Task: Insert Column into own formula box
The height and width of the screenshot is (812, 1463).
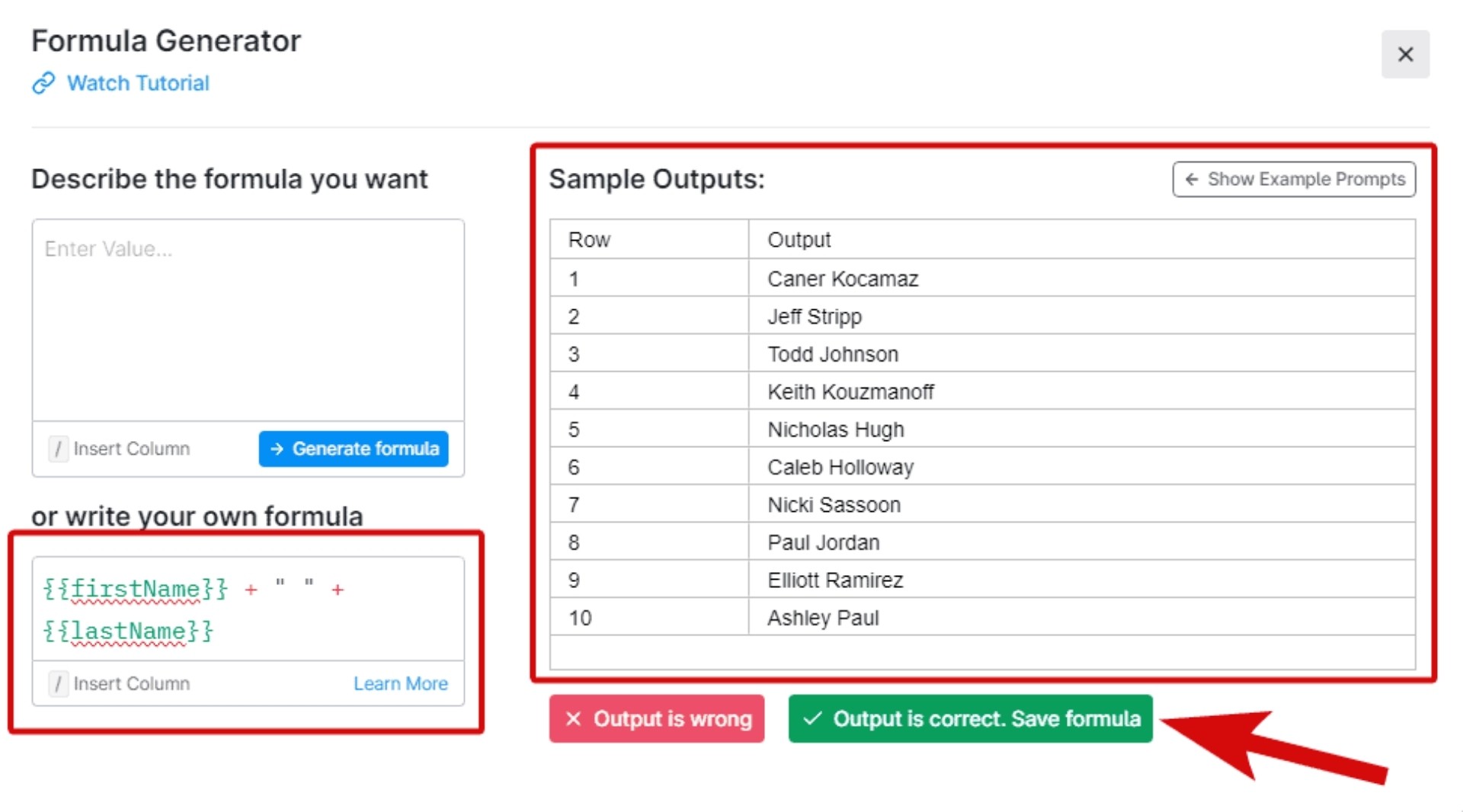Action: 120,683
